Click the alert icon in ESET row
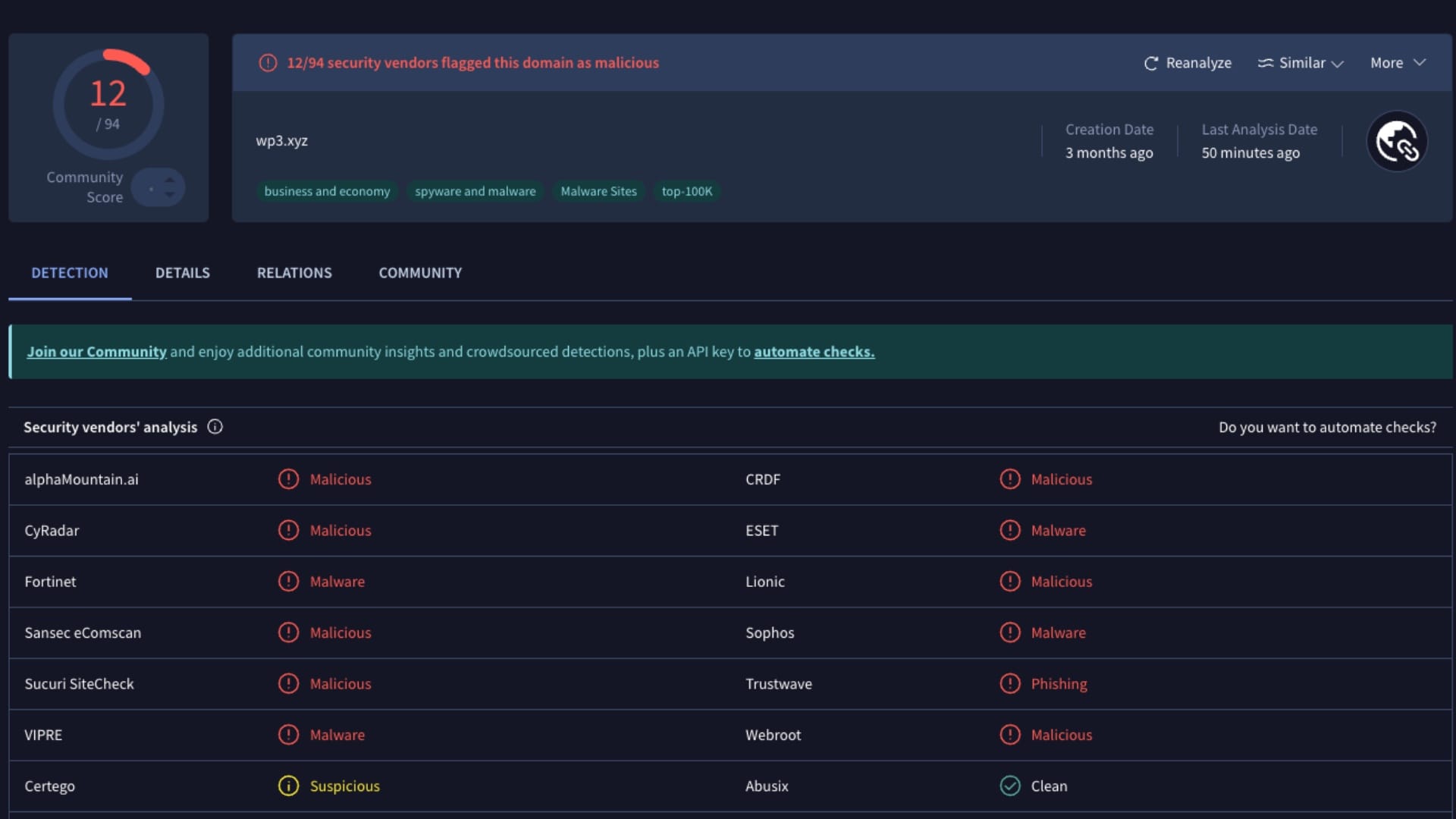Screen dimensions: 1456x819 [x=1009, y=530]
